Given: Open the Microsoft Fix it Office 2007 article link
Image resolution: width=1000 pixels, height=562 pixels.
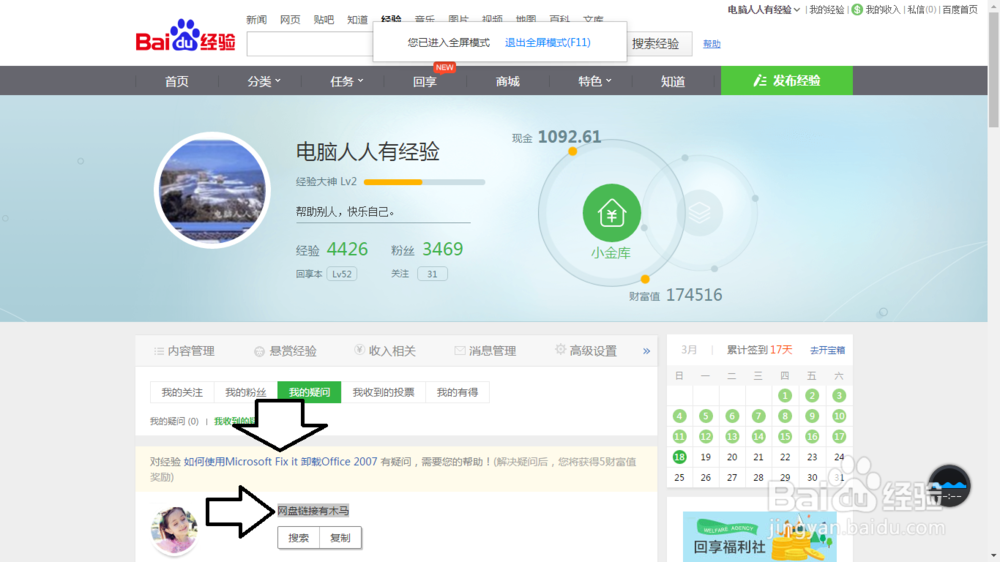Looking at the screenshot, I should tap(281, 461).
